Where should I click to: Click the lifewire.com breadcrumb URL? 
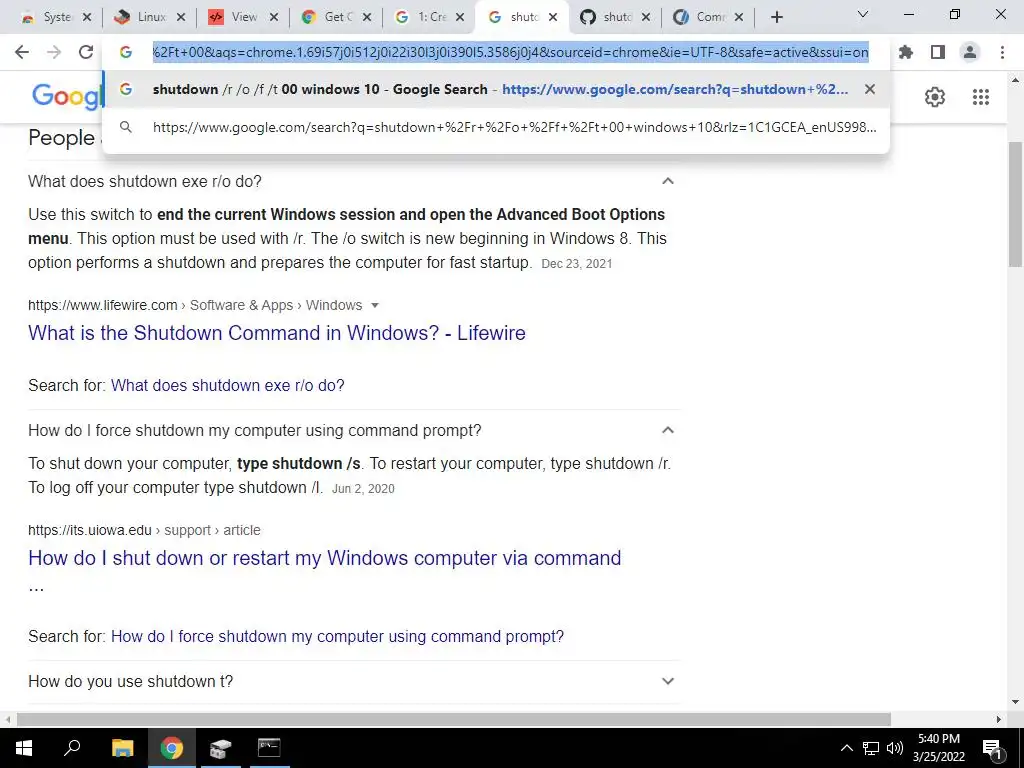pyautogui.click(x=195, y=306)
